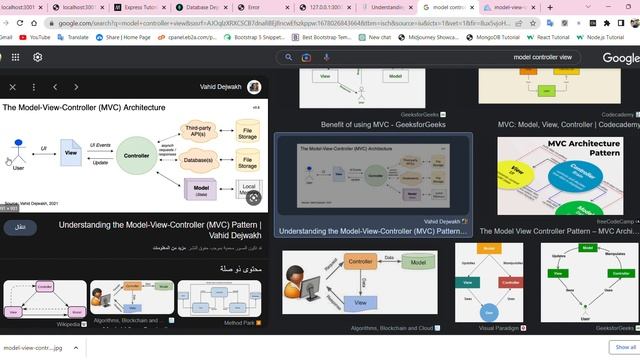Go to the browser home page
The image size is (640, 360).
pos(34,23)
